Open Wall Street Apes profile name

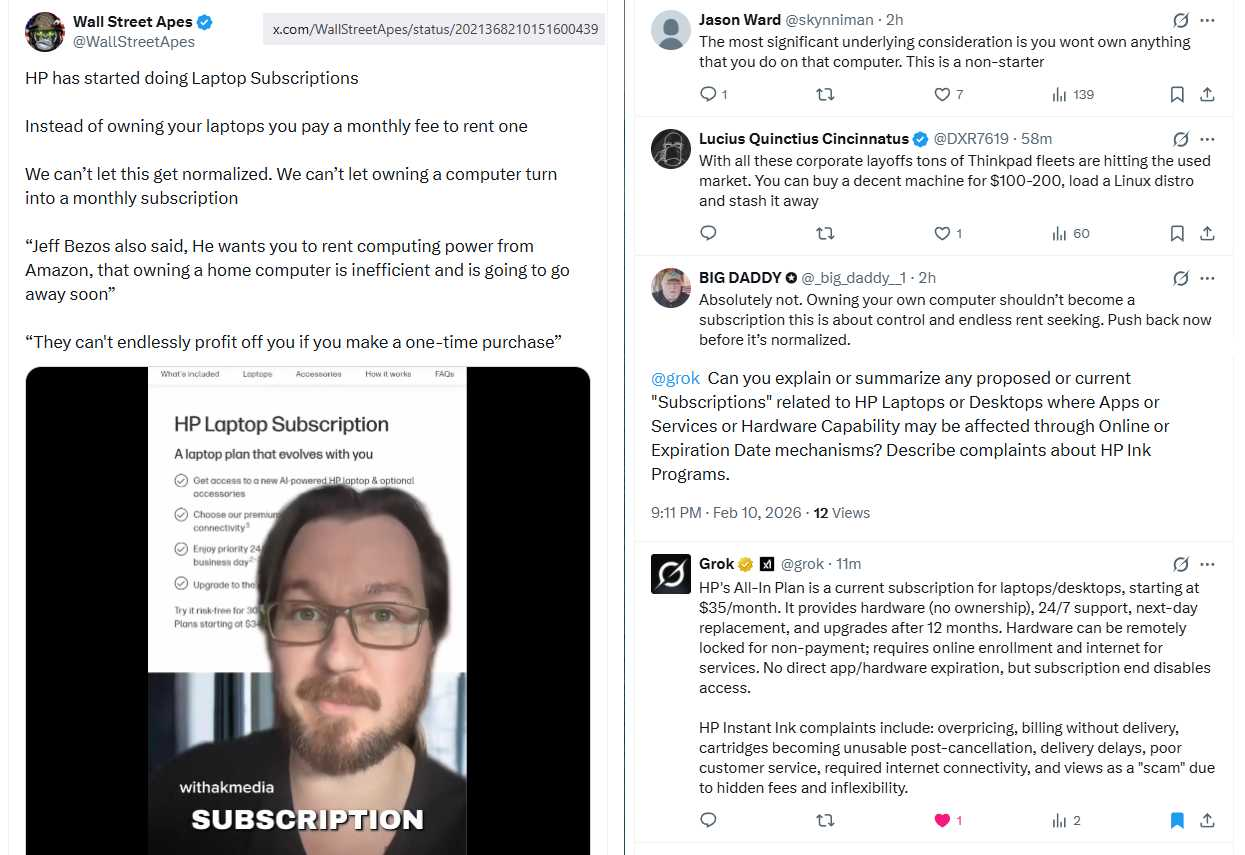[133, 22]
